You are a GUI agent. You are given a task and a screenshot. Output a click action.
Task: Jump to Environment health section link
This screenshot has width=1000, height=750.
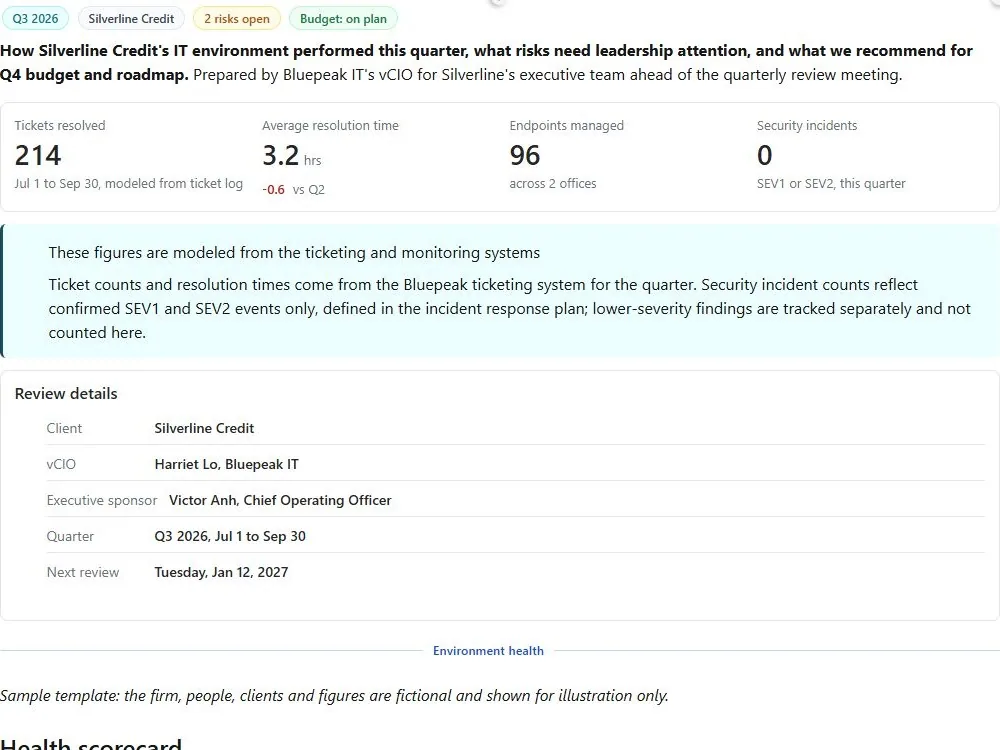point(488,651)
